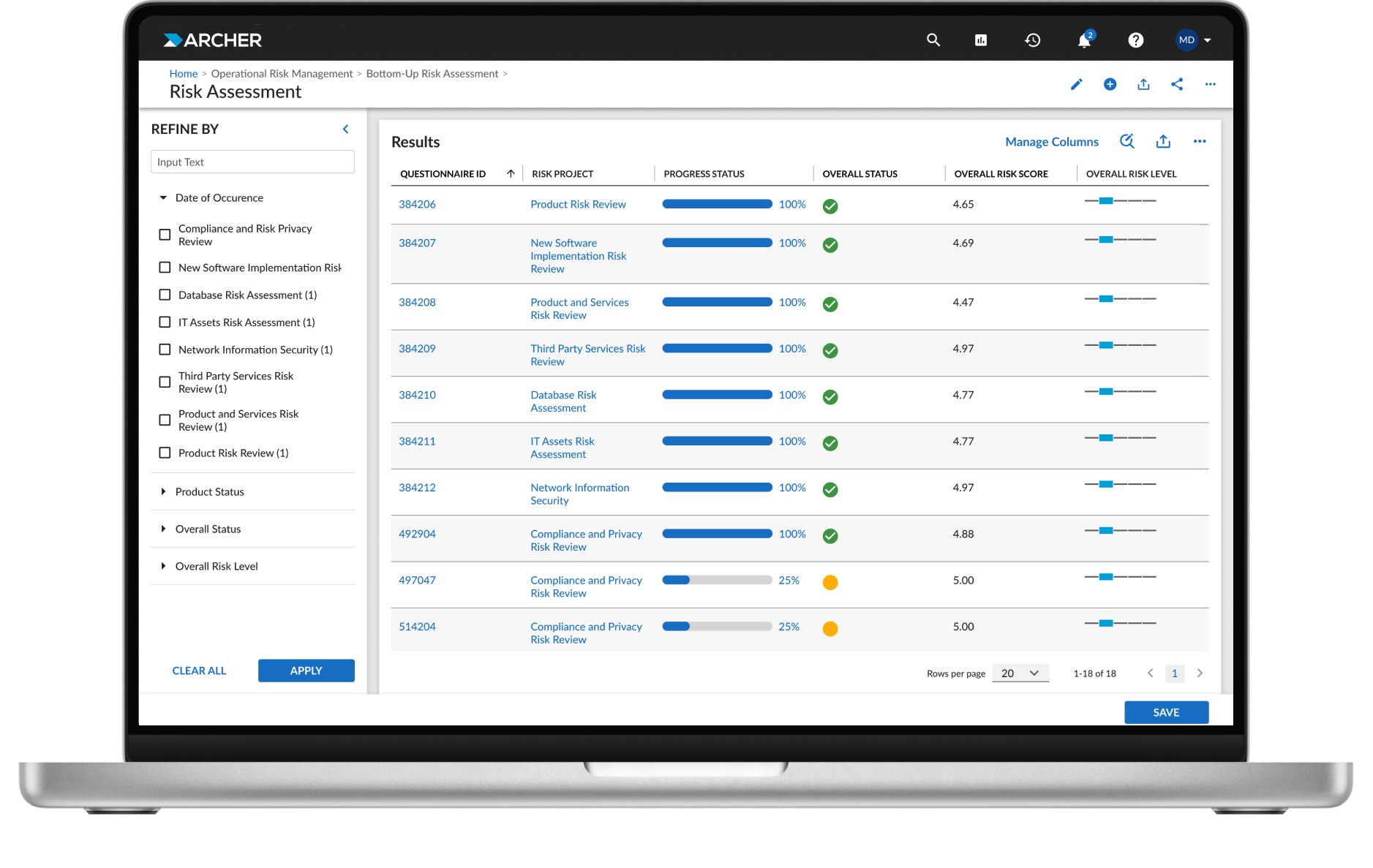This screenshot has height=868, width=1373.
Task: Enable the Product Risk Review filter checkbox
Action: (165, 453)
